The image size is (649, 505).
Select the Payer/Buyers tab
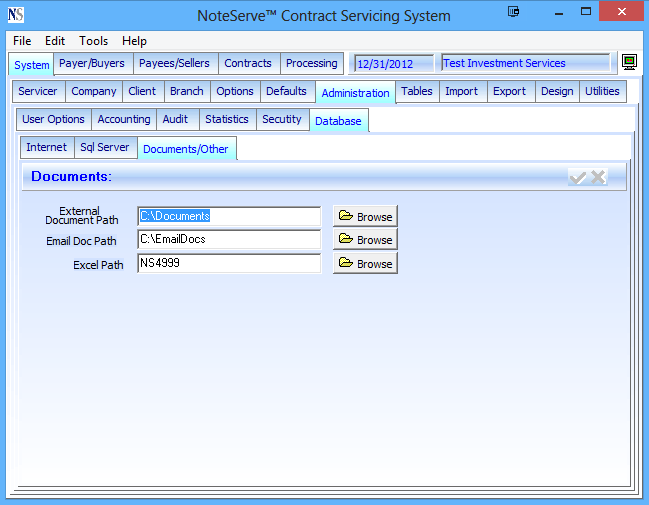point(92,63)
